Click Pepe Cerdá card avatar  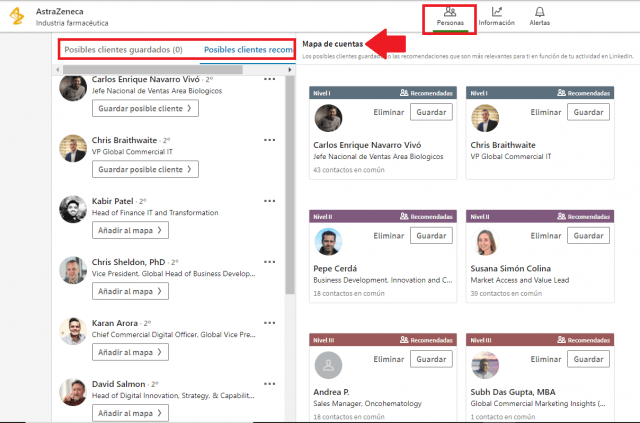coord(328,242)
